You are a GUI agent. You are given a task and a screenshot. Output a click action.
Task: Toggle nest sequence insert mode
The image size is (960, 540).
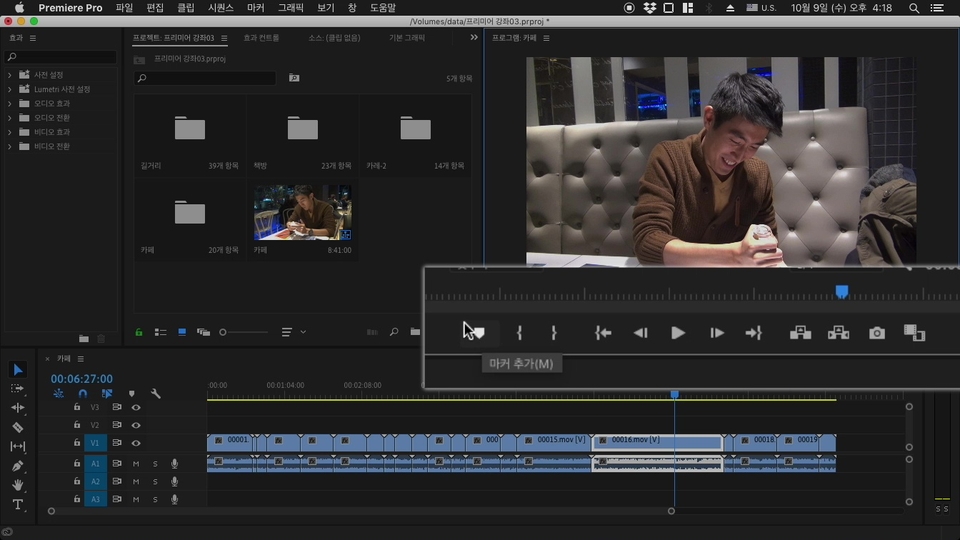tap(58, 394)
